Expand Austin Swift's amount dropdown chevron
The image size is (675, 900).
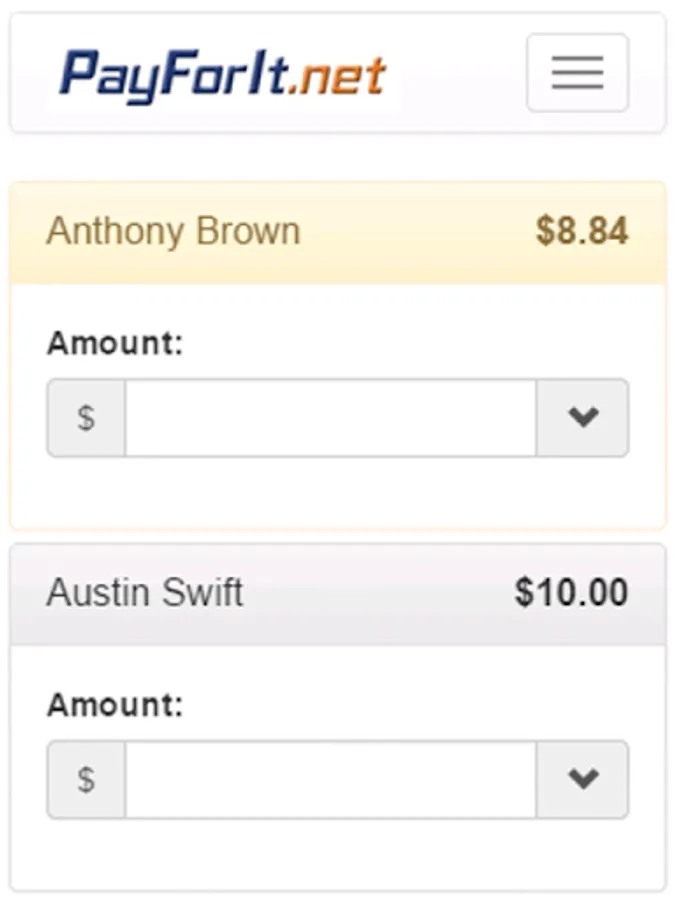tap(582, 779)
